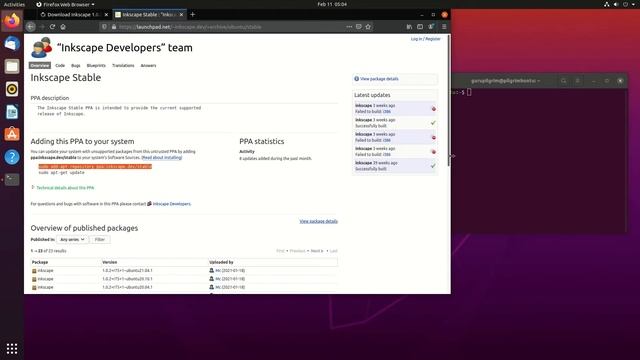640x360 pixels.
Task: Close the Inkscape Stable tab
Action: 181,15
